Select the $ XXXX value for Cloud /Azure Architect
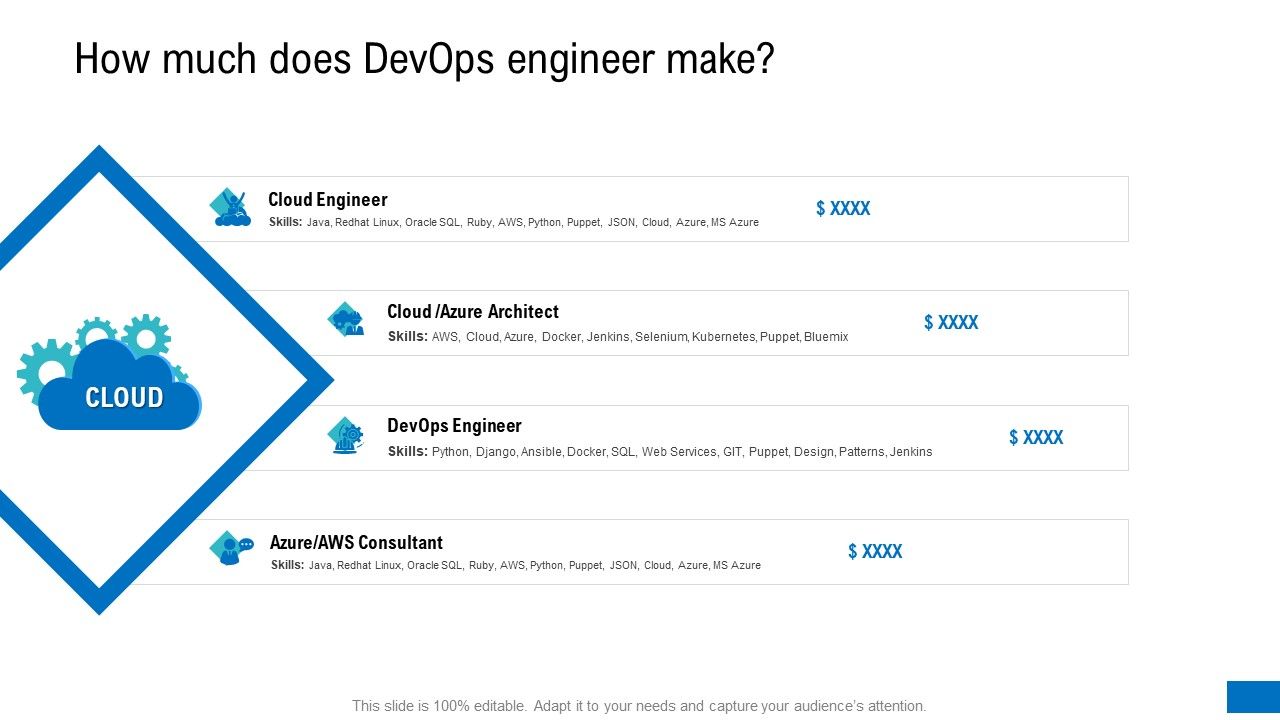 (x=951, y=322)
